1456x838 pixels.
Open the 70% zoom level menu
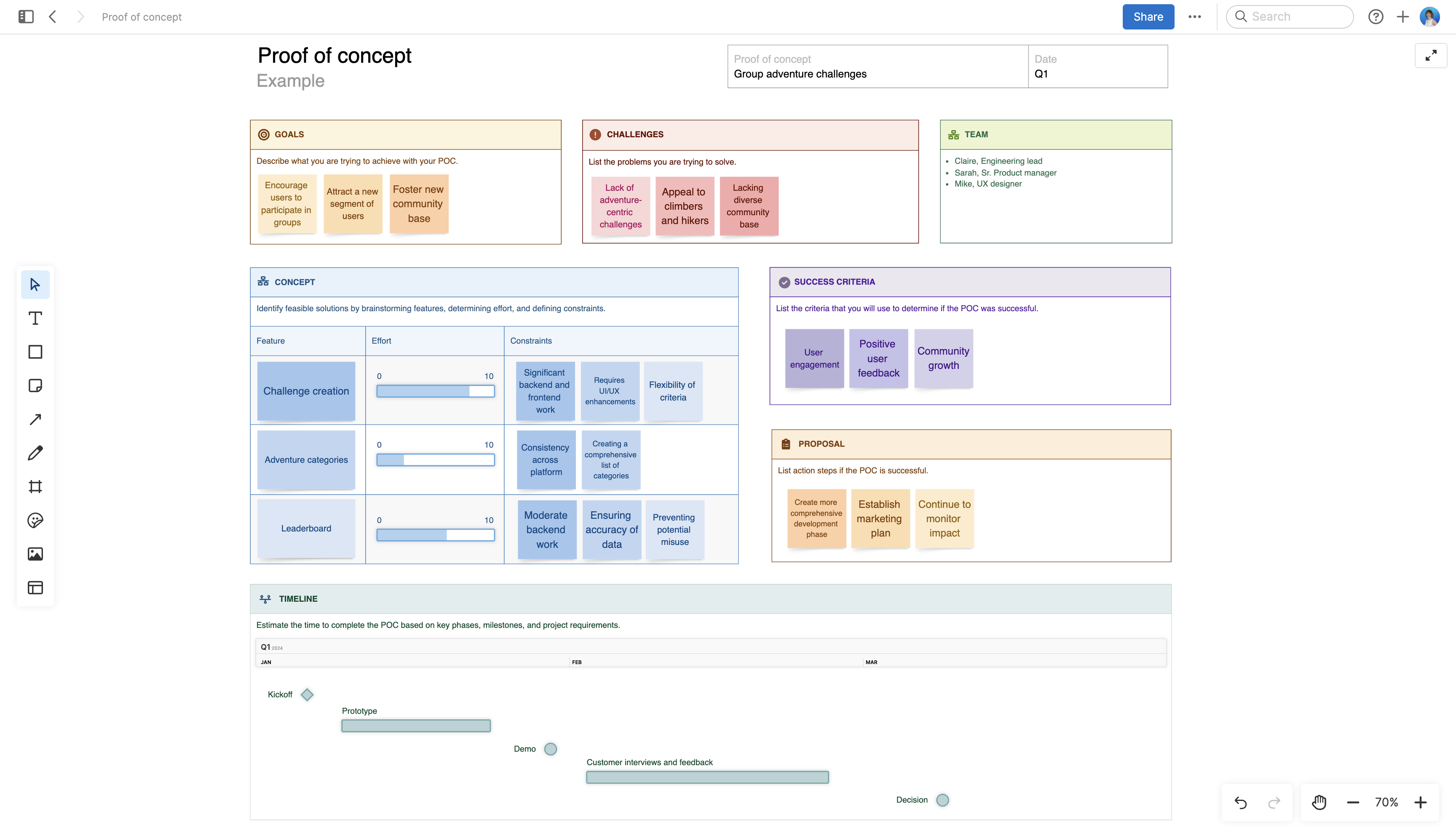(x=1386, y=802)
